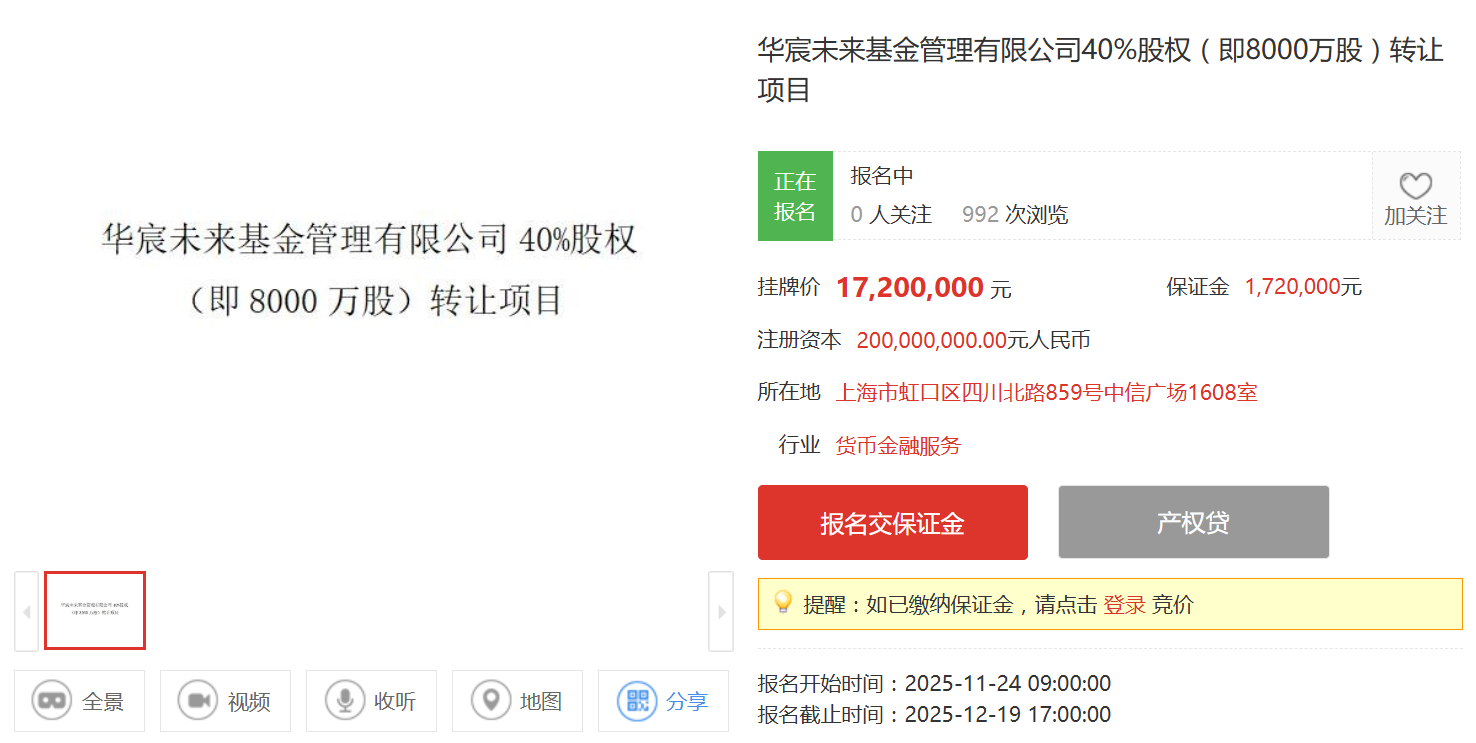The height and width of the screenshot is (743, 1476).
Task: Open the 视频 video view
Action: (225, 701)
